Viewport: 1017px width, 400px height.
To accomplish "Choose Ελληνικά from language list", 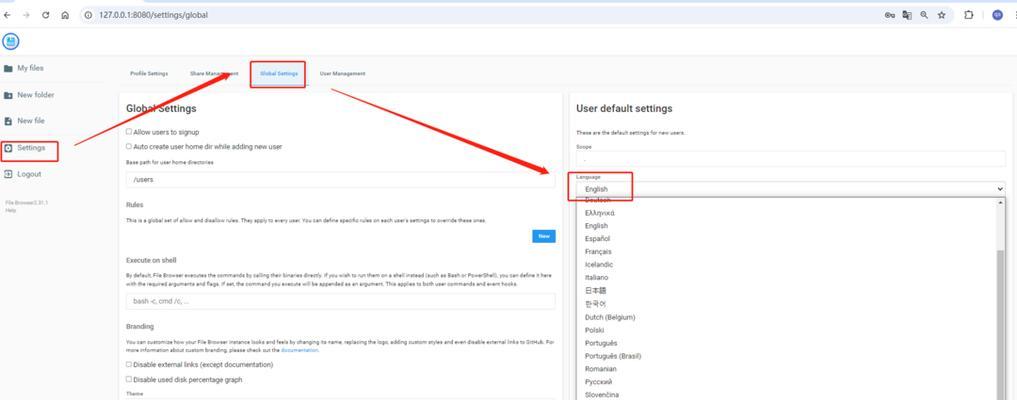I will tap(786, 213).
